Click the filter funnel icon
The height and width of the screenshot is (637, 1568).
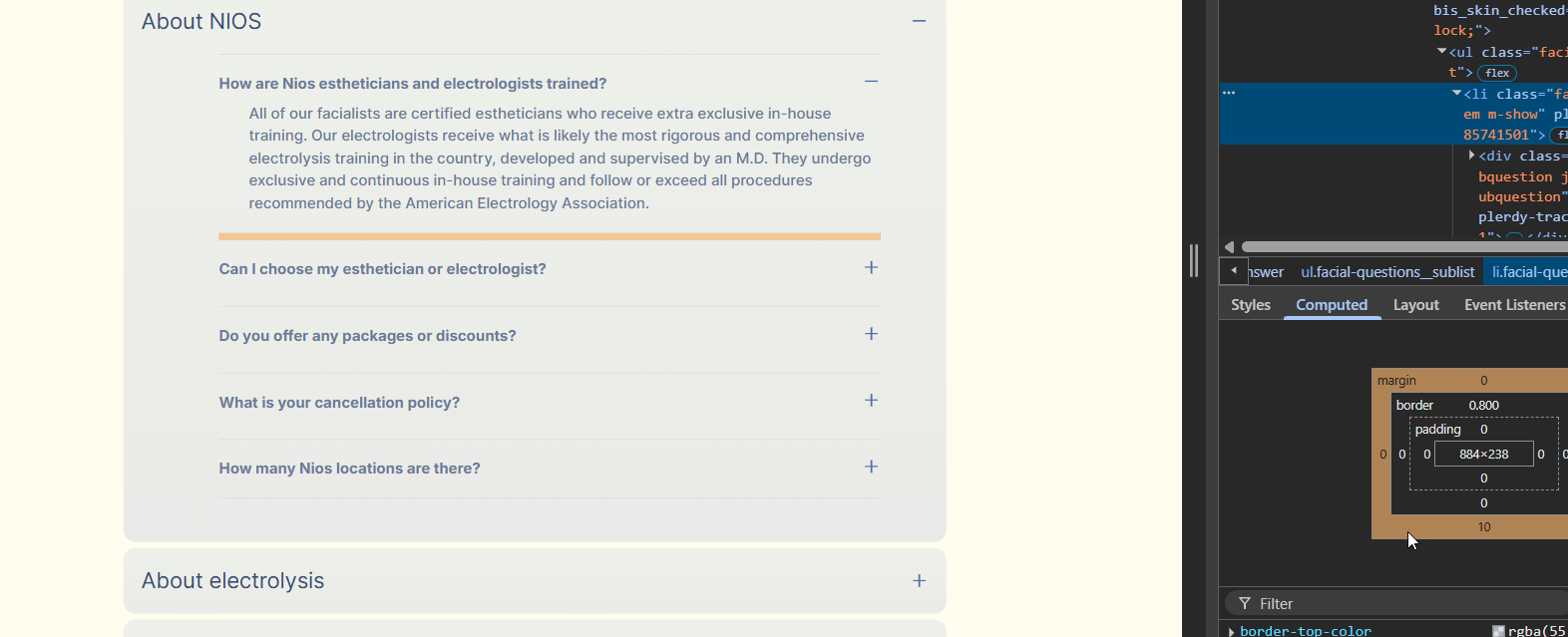[x=1244, y=603]
